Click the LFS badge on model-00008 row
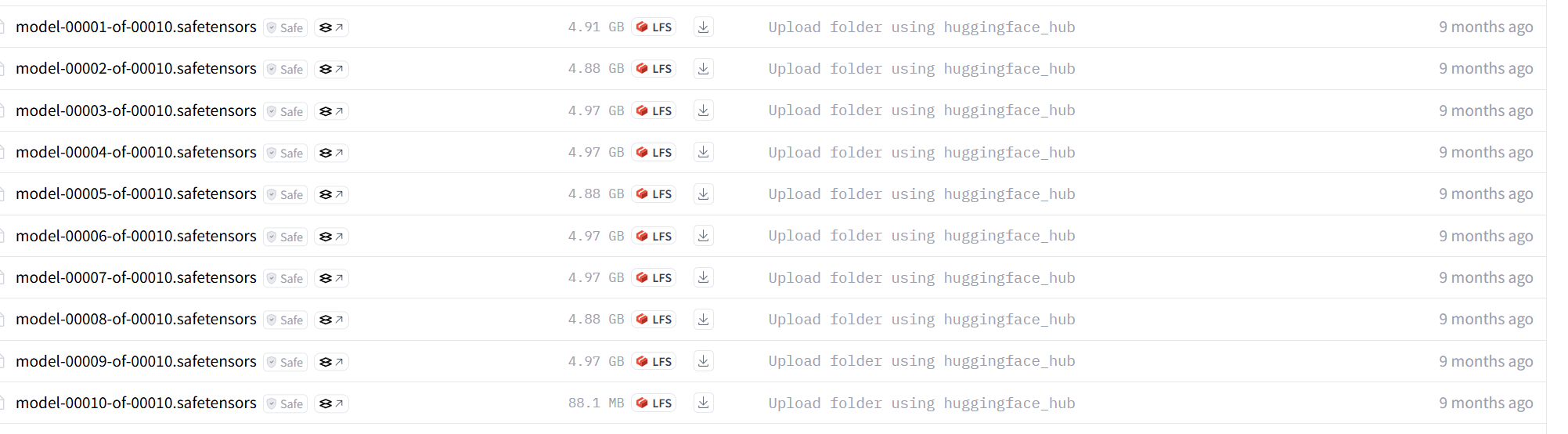The width and height of the screenshot is (1568, 434). [x=654, y=320]
